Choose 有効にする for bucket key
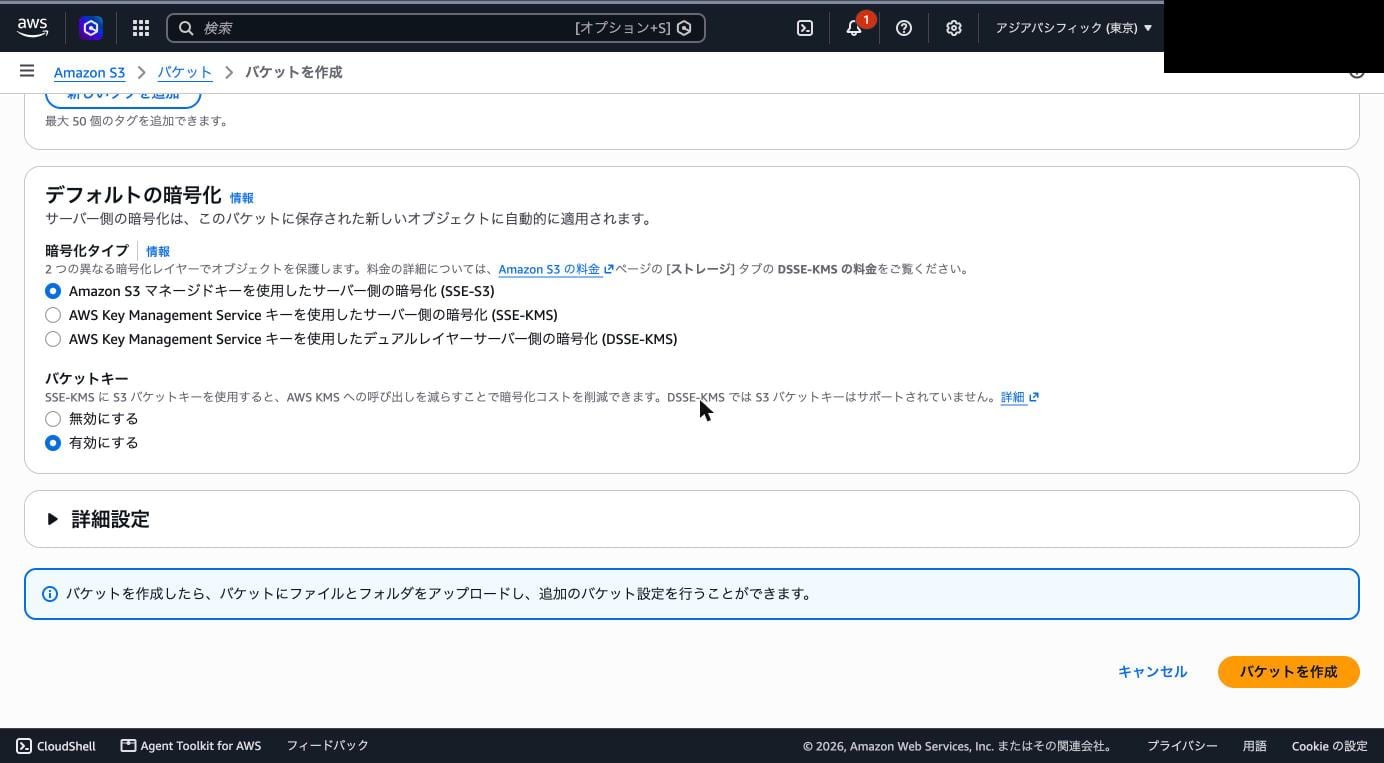The image size is (1384, 763). [53, 443]
